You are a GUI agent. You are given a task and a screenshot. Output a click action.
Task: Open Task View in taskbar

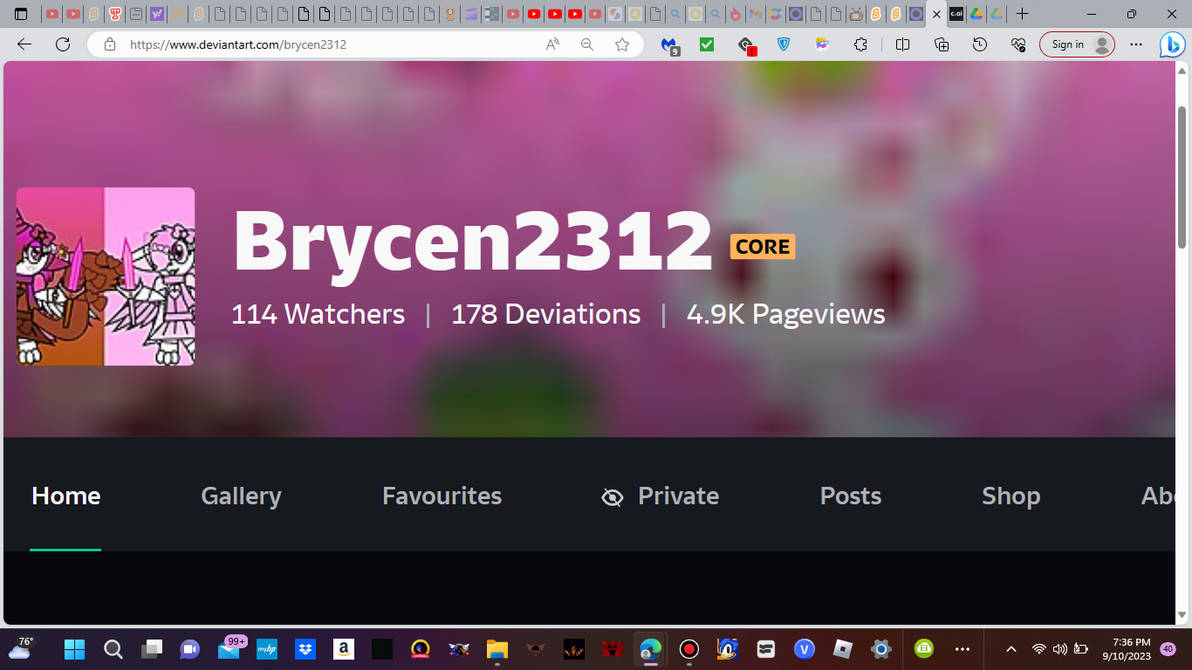152,649
